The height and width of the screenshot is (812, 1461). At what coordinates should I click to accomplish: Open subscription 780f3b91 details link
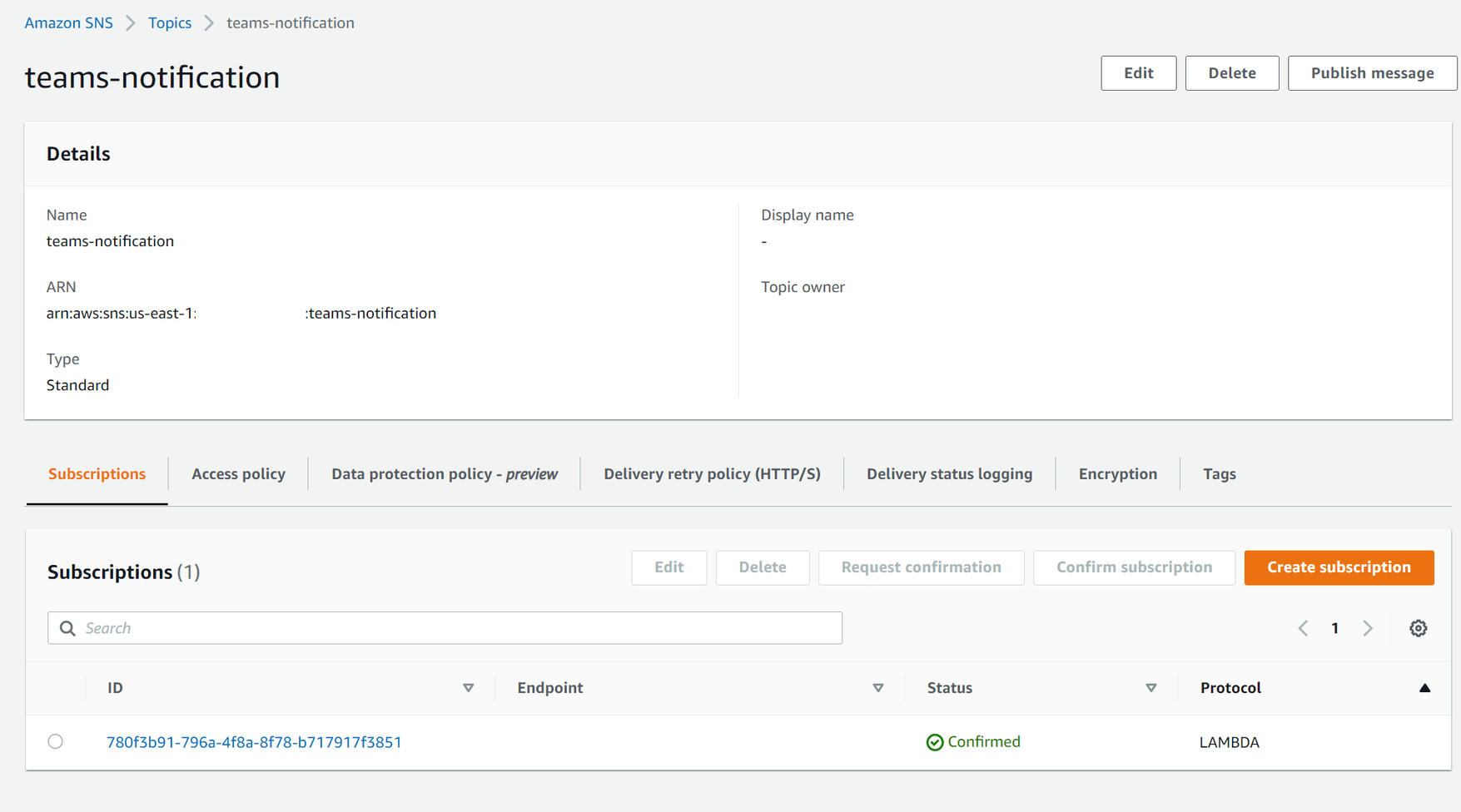254,741
